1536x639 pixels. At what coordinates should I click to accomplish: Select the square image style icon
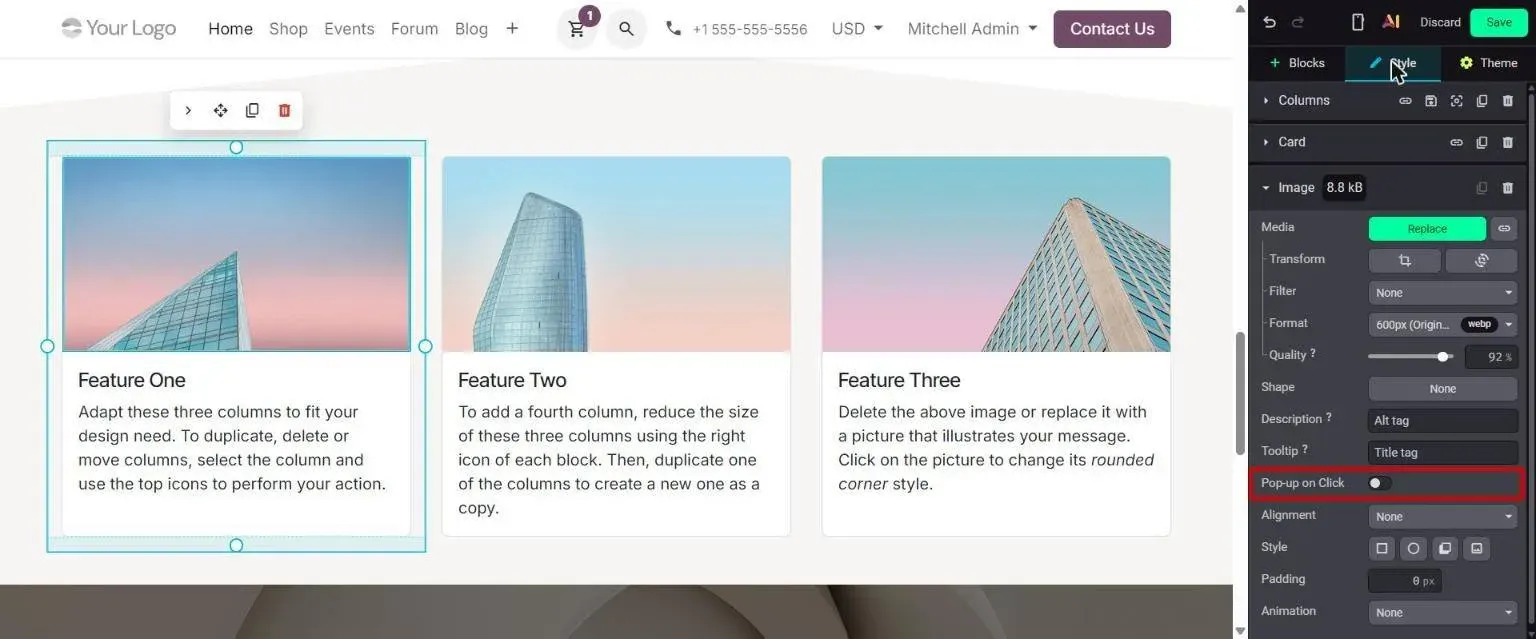pyautogui.click(x=1382, y=548)
